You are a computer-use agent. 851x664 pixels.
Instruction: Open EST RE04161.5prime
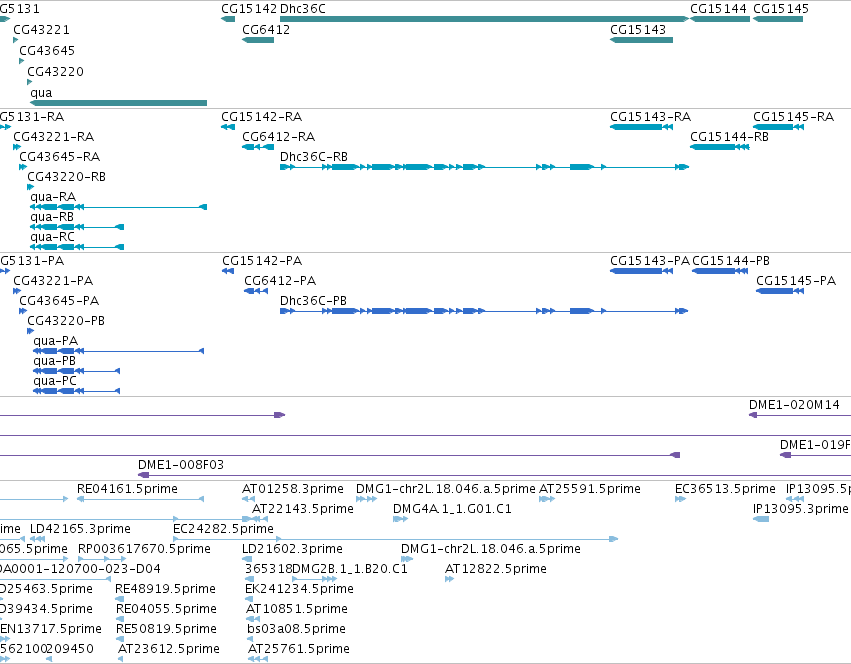point(127,489)
